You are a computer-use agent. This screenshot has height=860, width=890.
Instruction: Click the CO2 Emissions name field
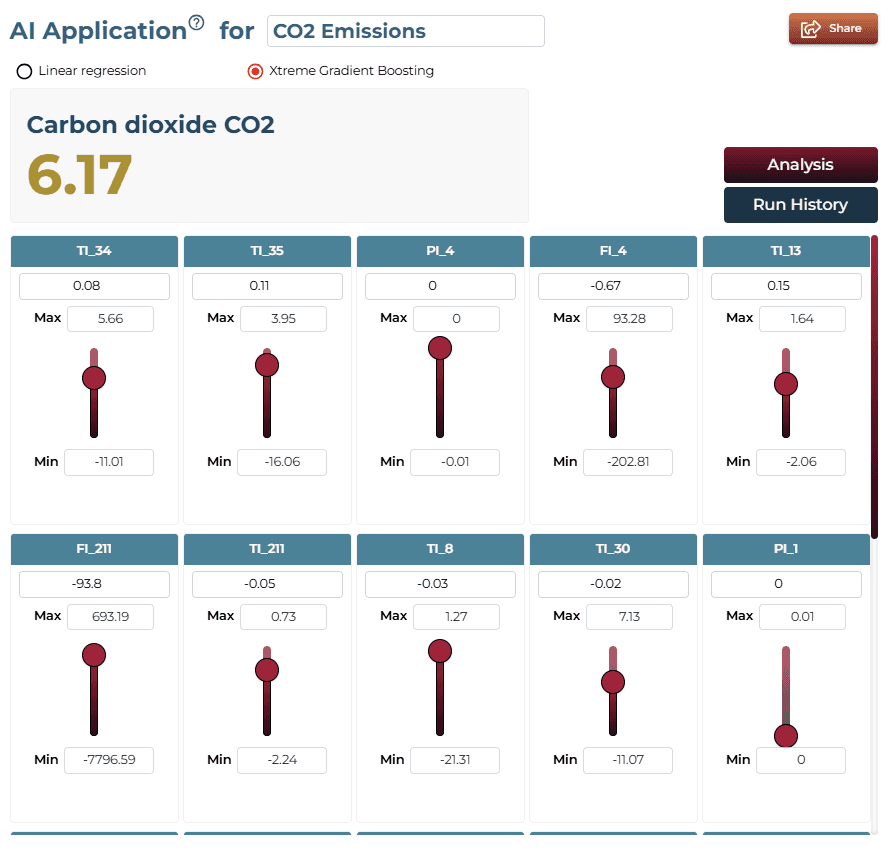tap(405, 31)
